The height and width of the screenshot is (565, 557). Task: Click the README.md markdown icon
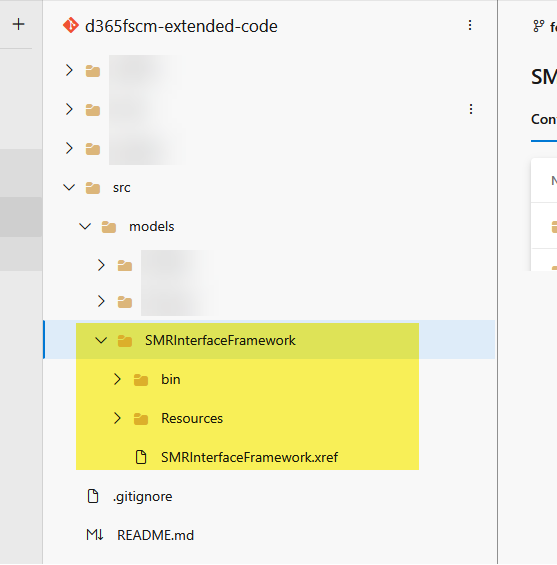point(95,535)
